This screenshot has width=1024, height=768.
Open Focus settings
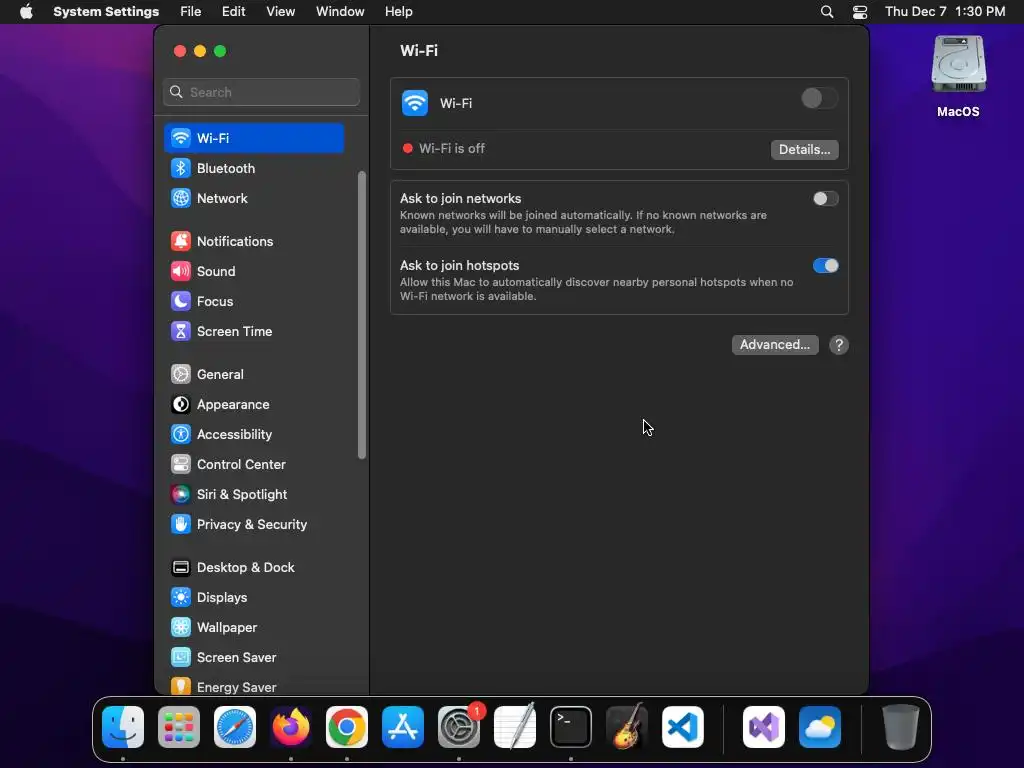[x=254, y=301]
